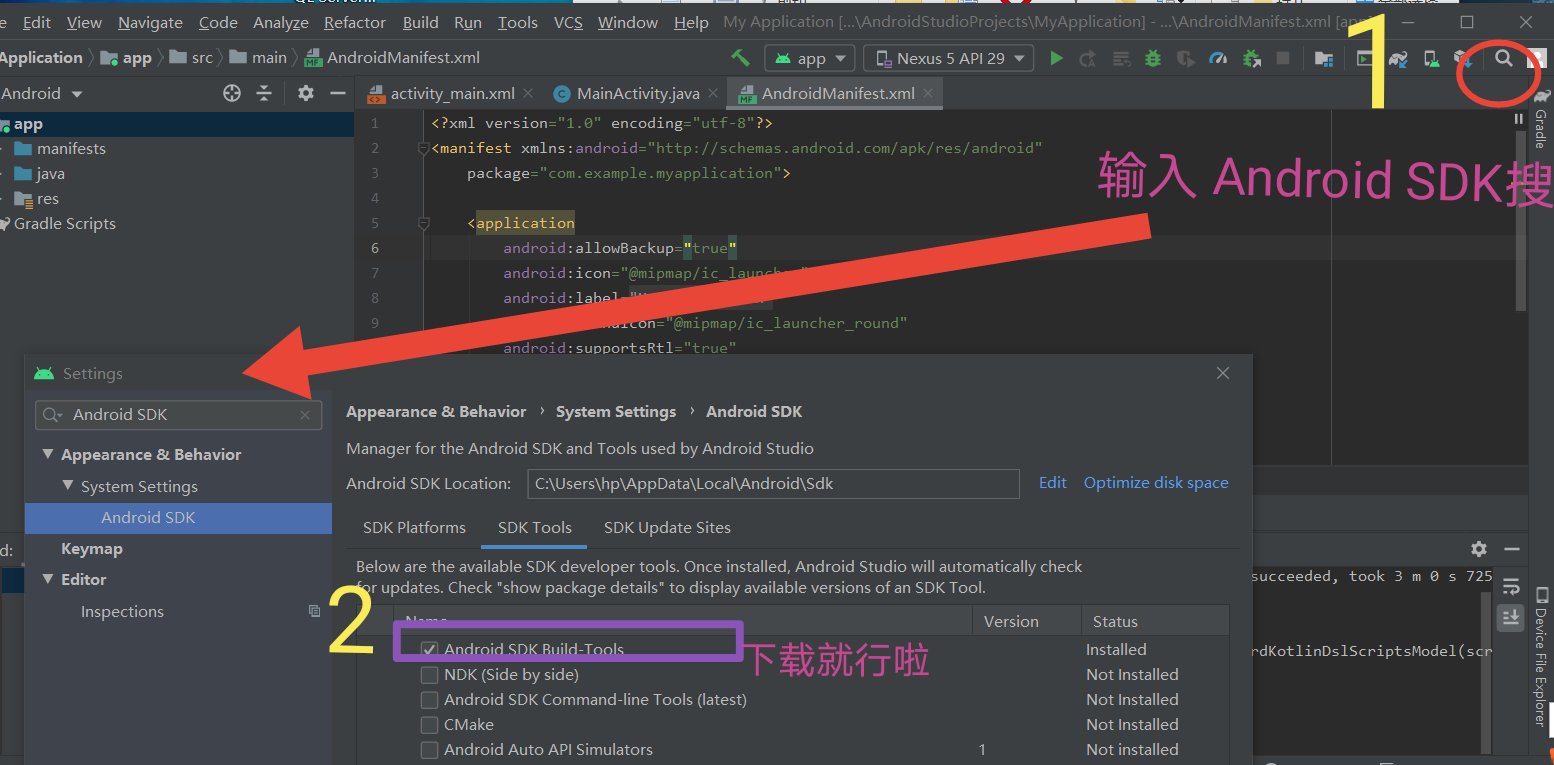Collapse the Editor settings group
Viewport: 1554px width, 765px height.
(47, 579)
